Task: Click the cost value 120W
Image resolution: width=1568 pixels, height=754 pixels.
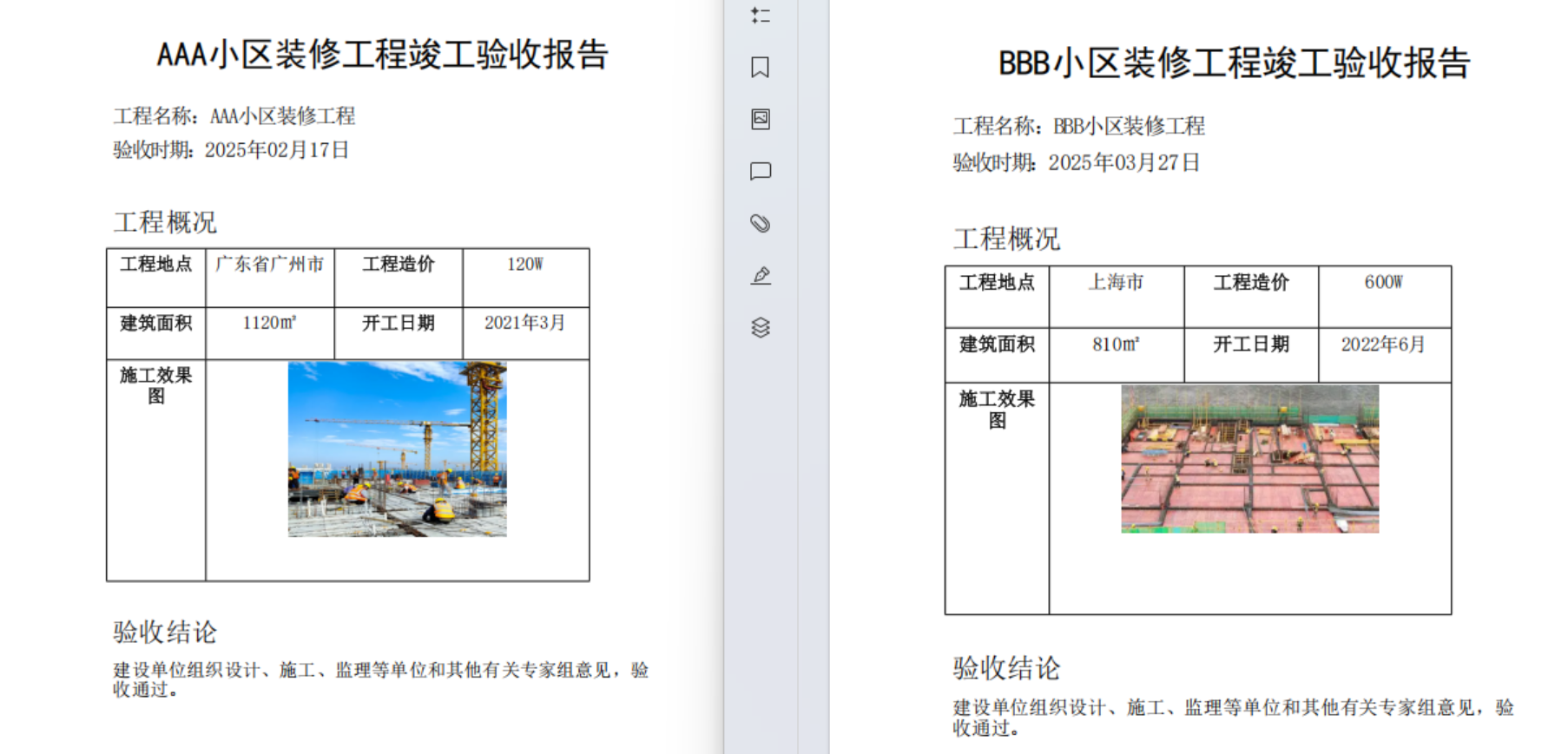Action: (525, 264)
